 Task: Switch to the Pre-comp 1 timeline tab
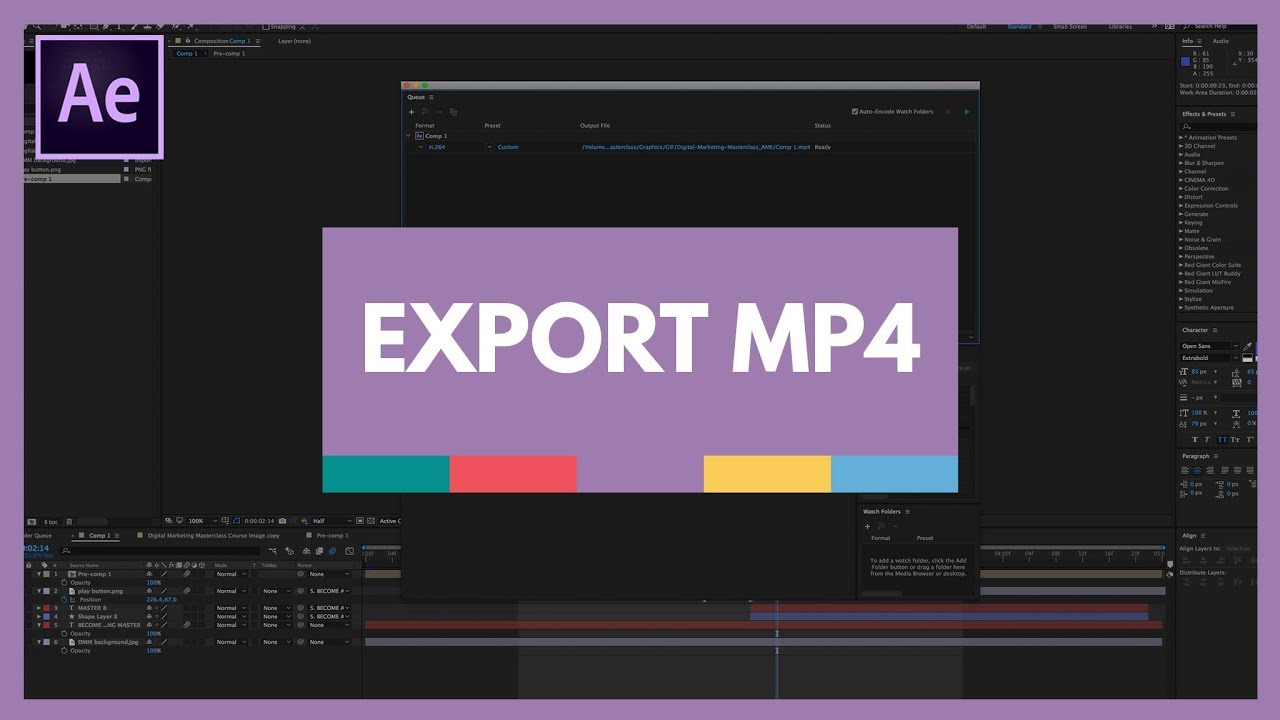coord(332,535)
